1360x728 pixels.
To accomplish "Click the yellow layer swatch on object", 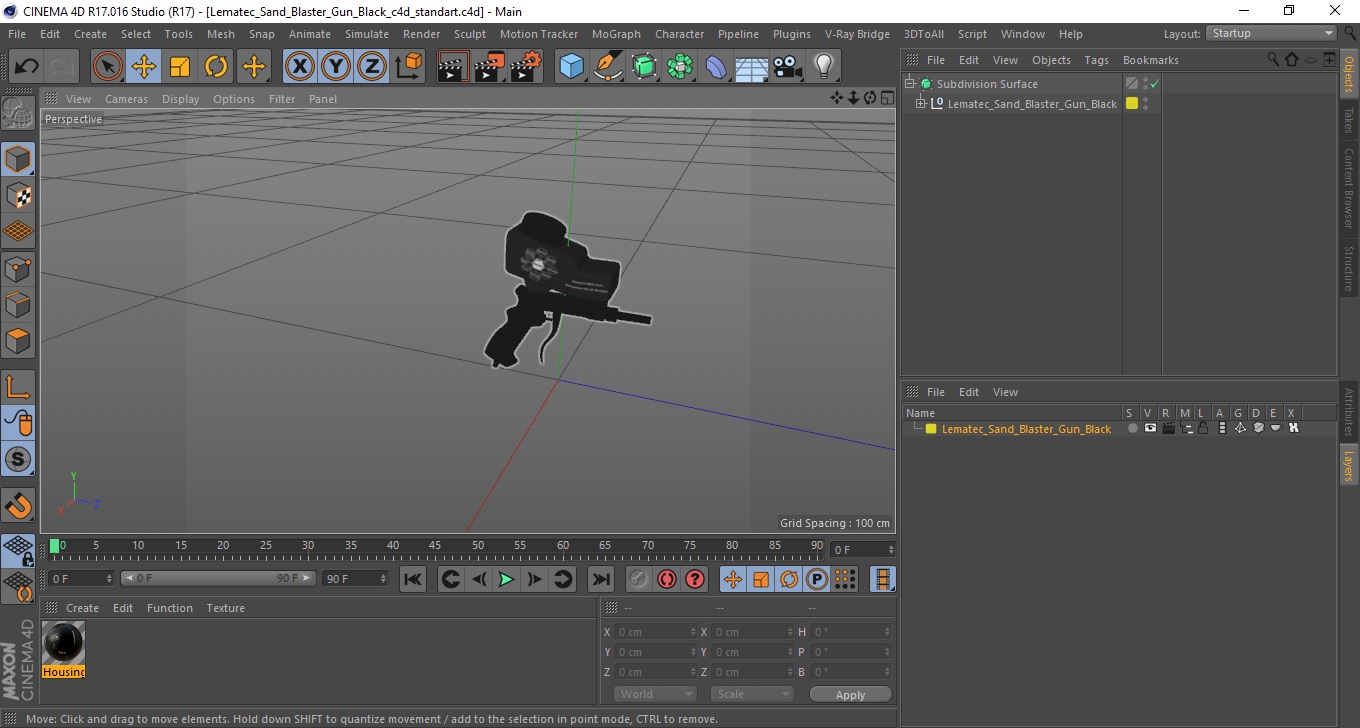I will (1132, 103).
